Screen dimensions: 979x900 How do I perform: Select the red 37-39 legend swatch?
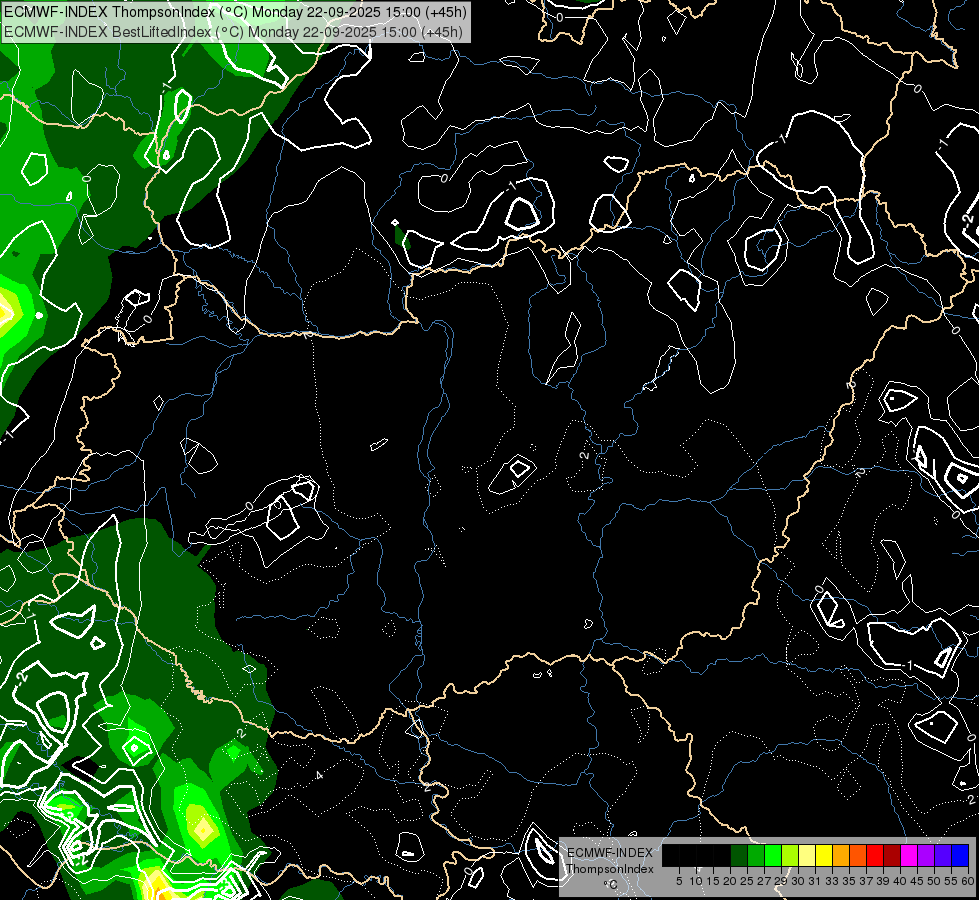(875, 855)
